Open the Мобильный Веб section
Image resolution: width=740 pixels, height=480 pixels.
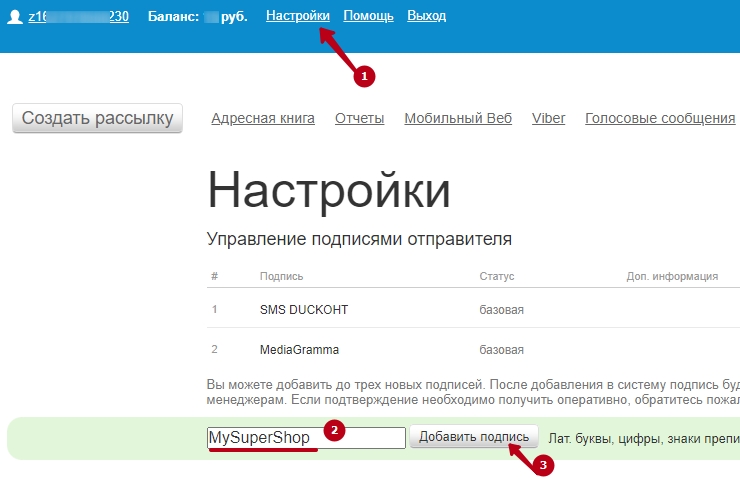click(458, 118)
